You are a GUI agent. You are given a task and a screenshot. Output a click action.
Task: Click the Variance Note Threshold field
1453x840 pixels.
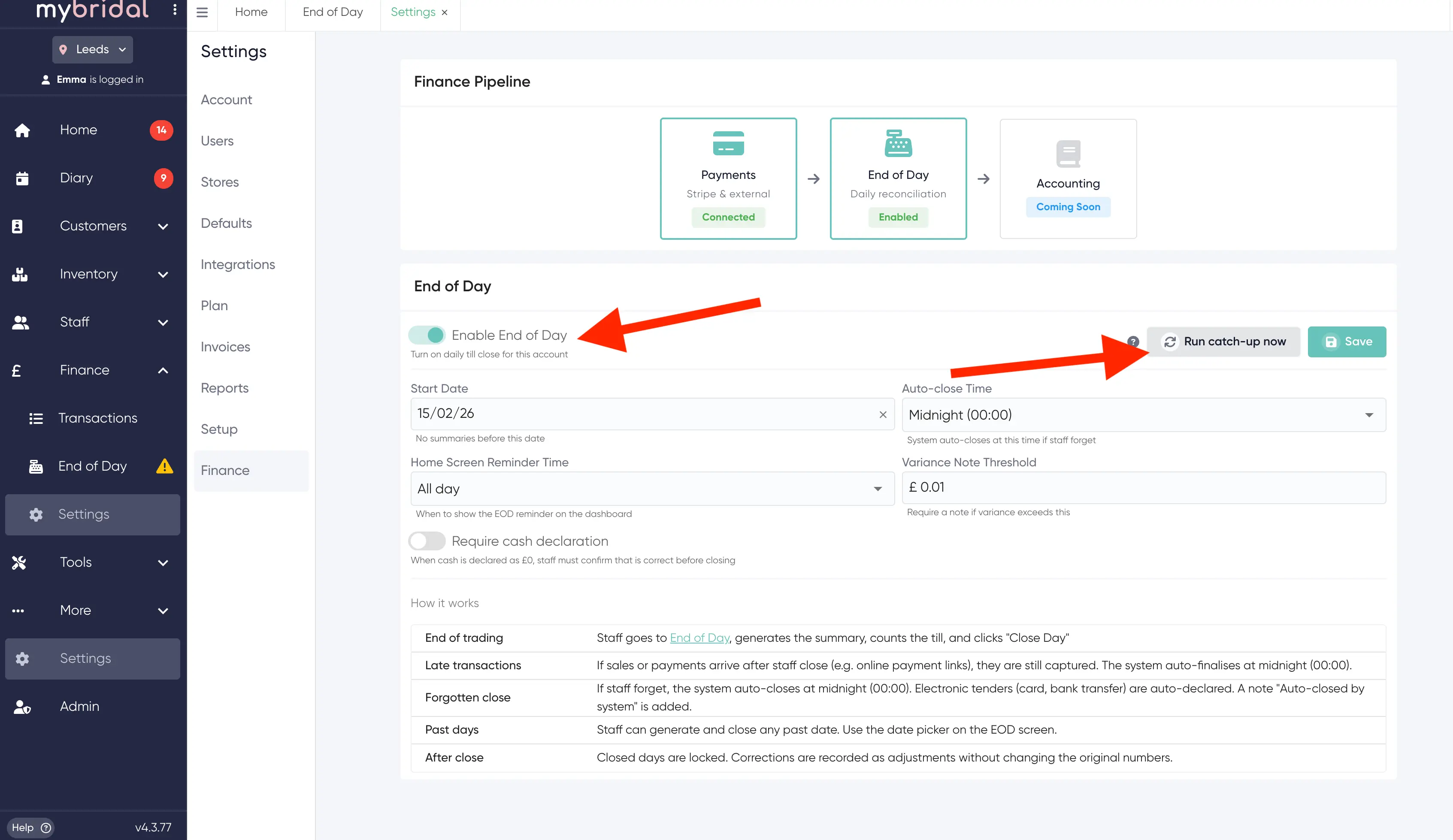click(1143, 488)
